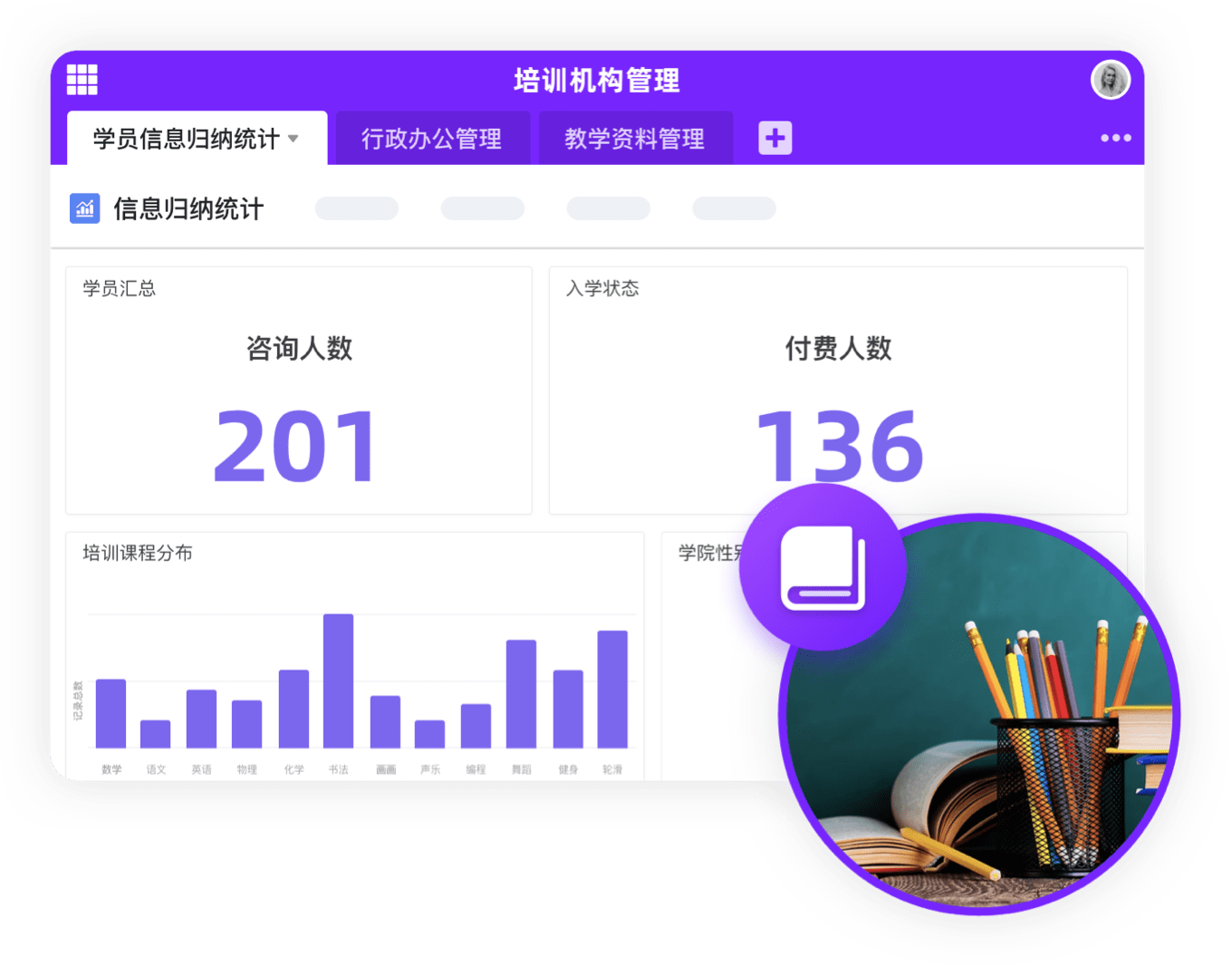Click the chart icon beside 信息归纳统计
The height and width of the screenshot is (966, 1232).
coord(85,208)
